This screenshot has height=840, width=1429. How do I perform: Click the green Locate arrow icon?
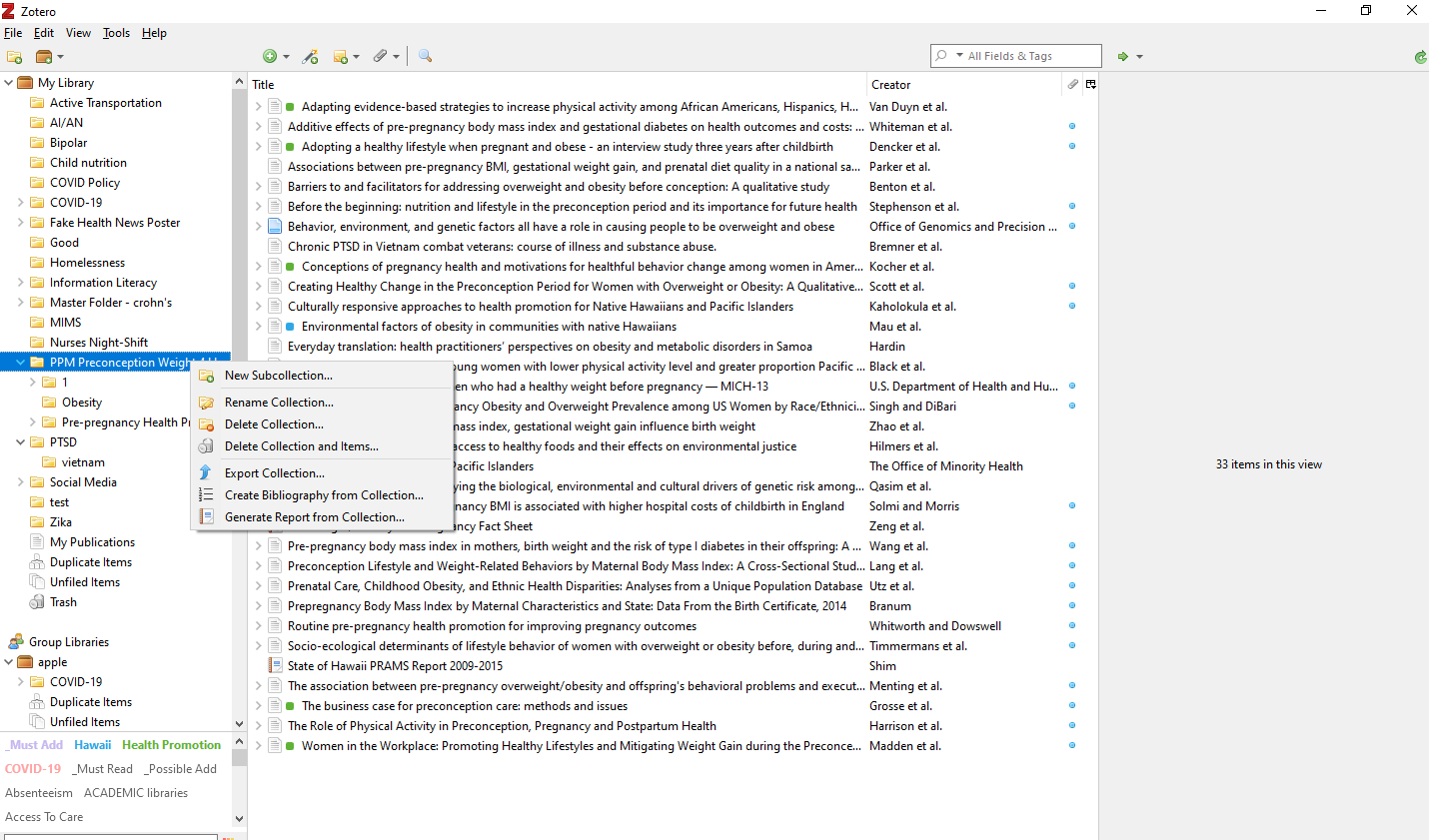coord(1123,57)
